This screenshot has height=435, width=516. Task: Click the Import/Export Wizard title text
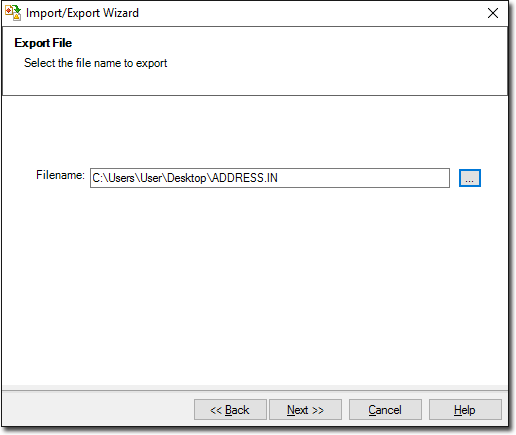[x=82, y=13]
